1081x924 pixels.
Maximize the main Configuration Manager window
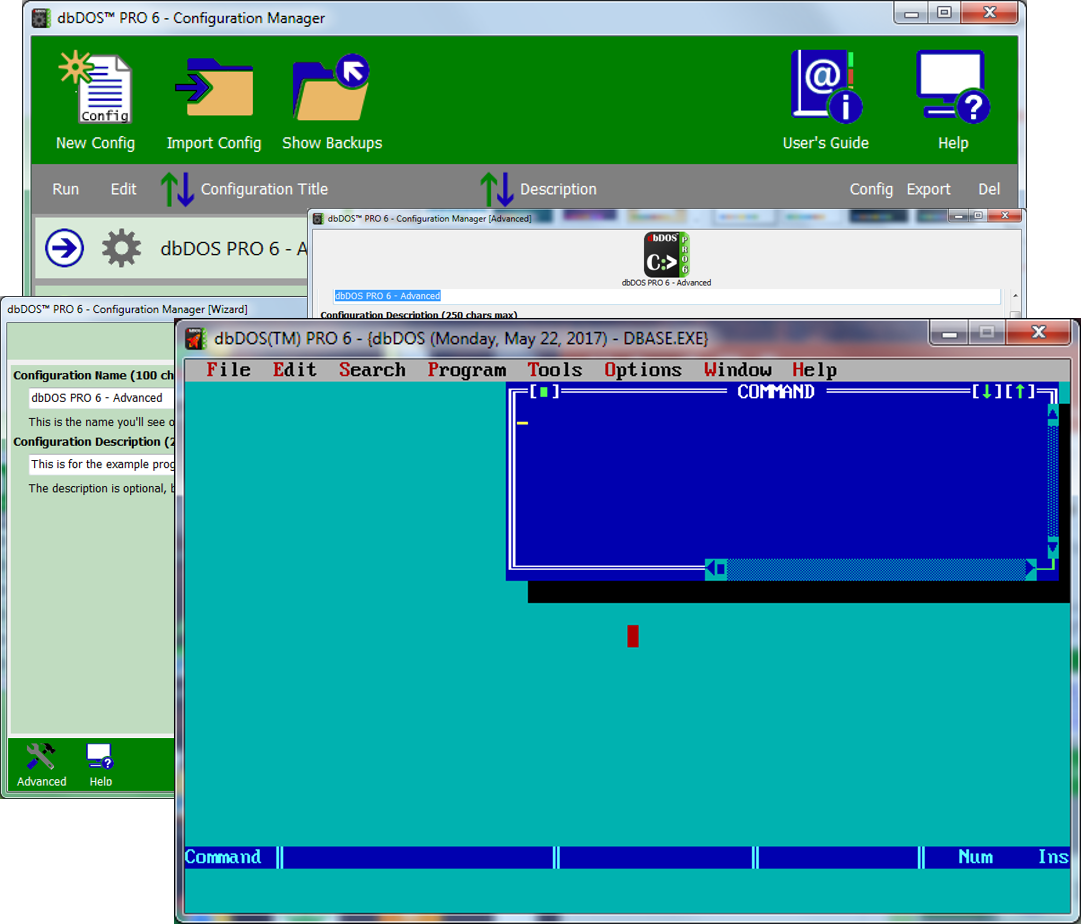944,12
